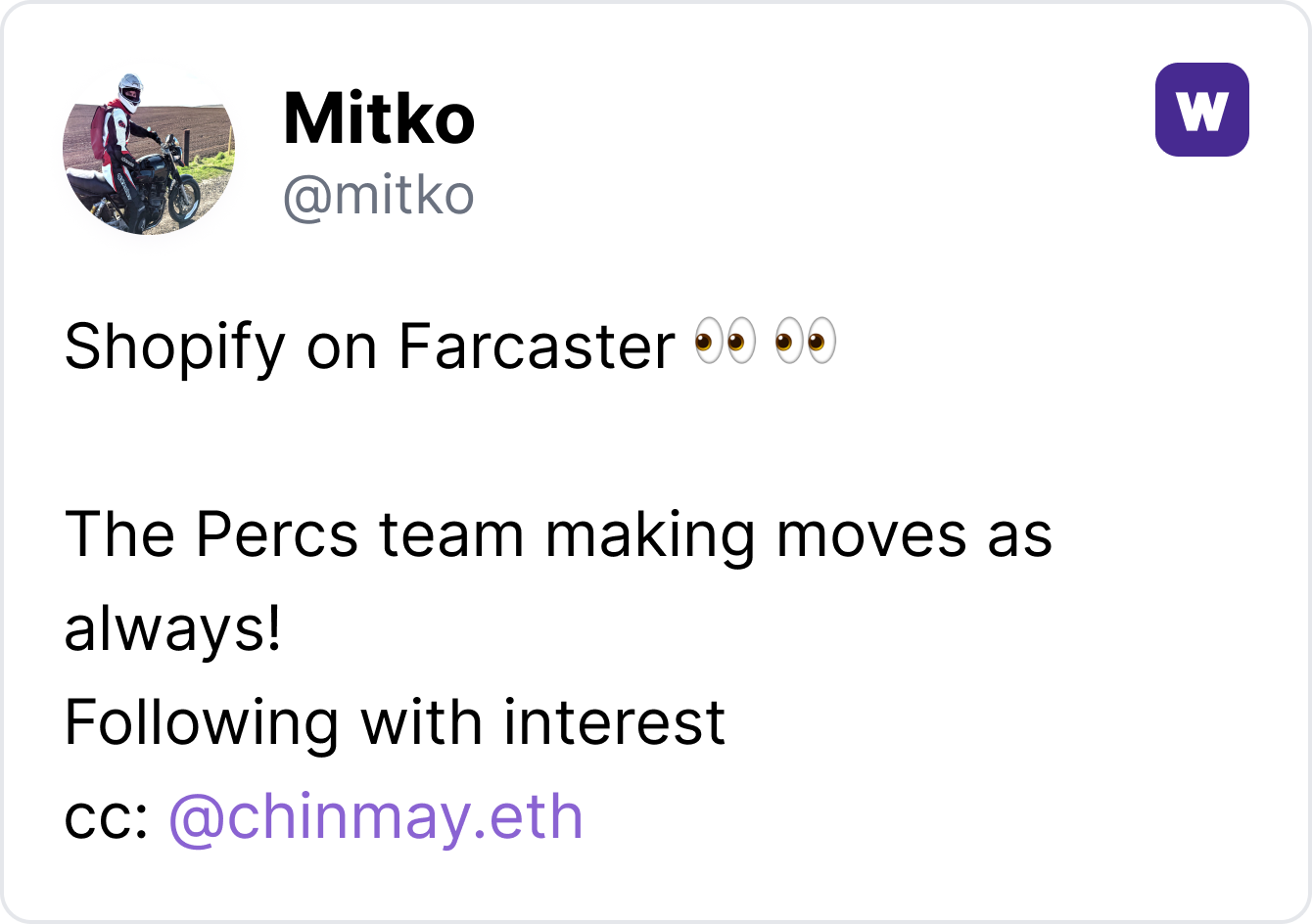Click the word 'always!' in the post
The height and width of the screenshot is (924, 1312).
(172, 629)
